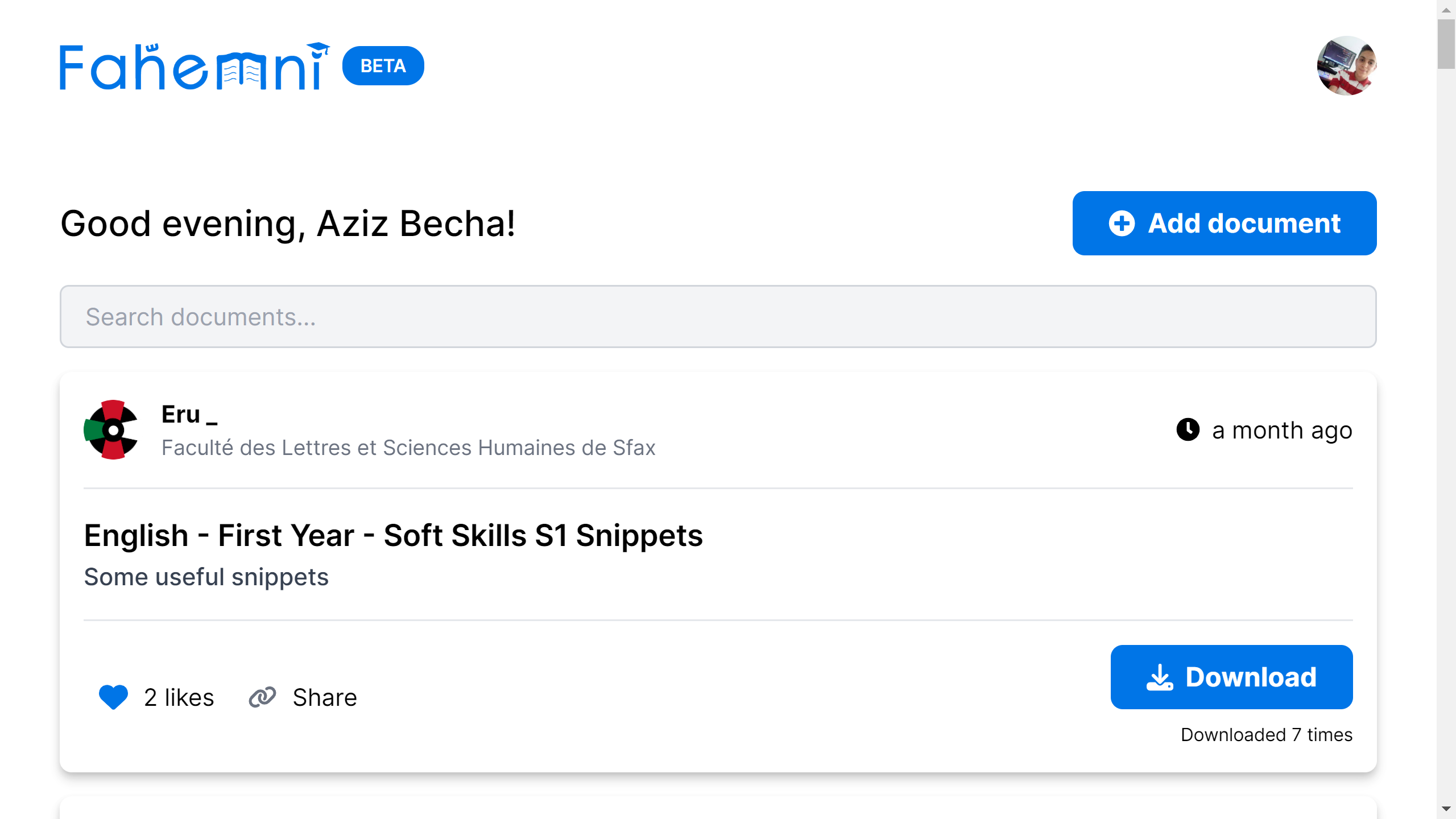Download the Soft Skills S1 Snippets document

(x=1231, y=677)
